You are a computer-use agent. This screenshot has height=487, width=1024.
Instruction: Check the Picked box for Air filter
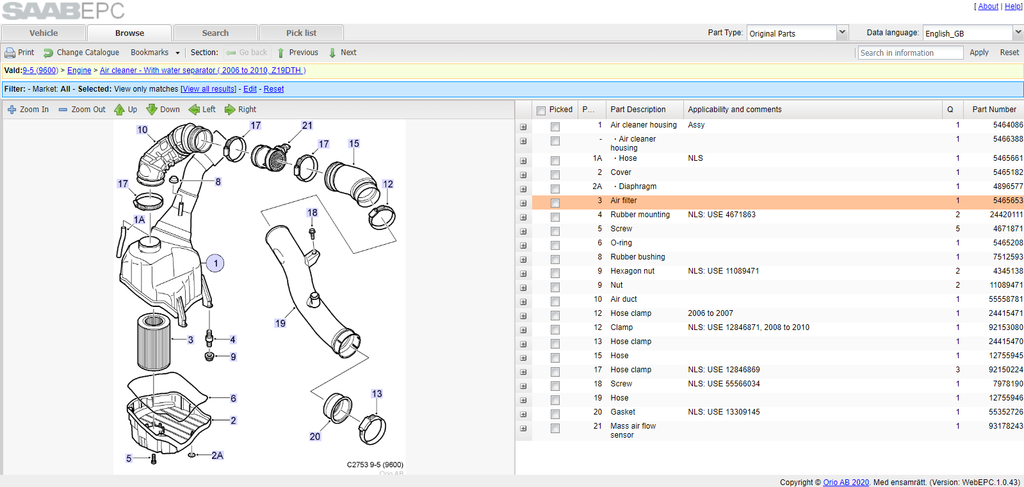tap(554, 203)
